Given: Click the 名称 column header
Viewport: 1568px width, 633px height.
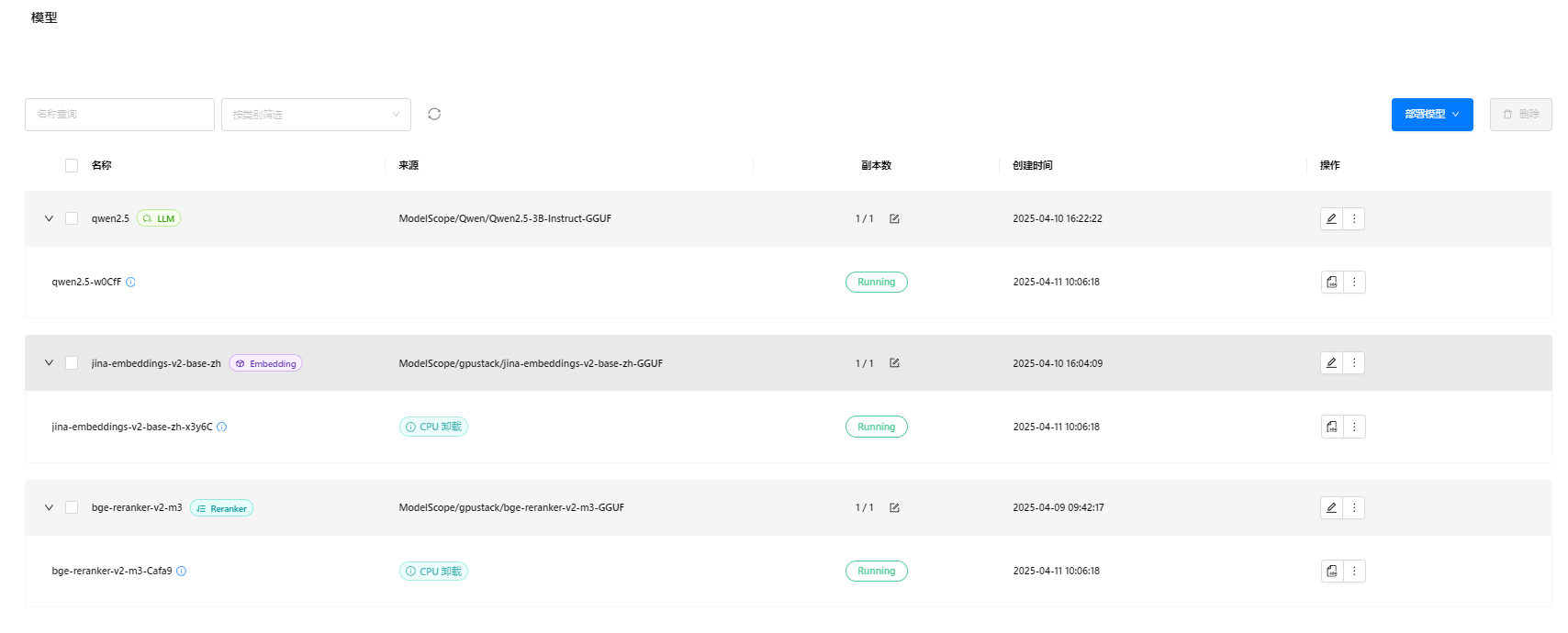Looking at the screenshot, I should (x=102, y=165).
